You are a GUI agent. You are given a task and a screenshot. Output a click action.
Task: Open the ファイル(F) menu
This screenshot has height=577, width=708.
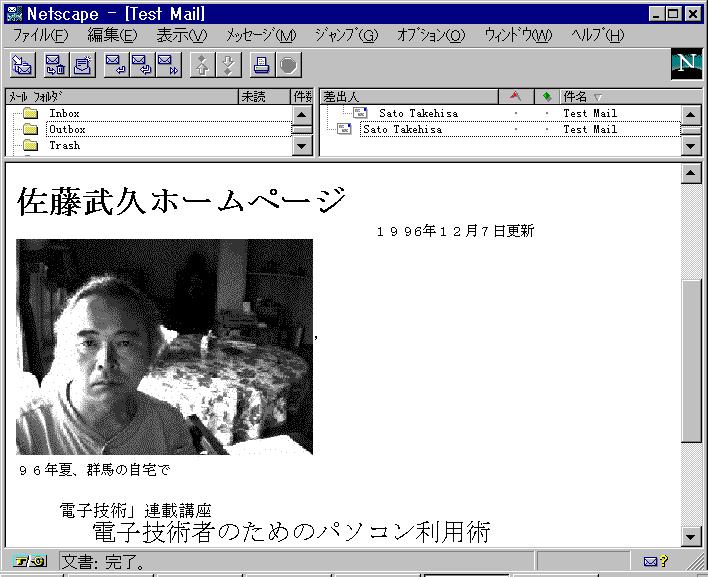[x=40, y=35]
